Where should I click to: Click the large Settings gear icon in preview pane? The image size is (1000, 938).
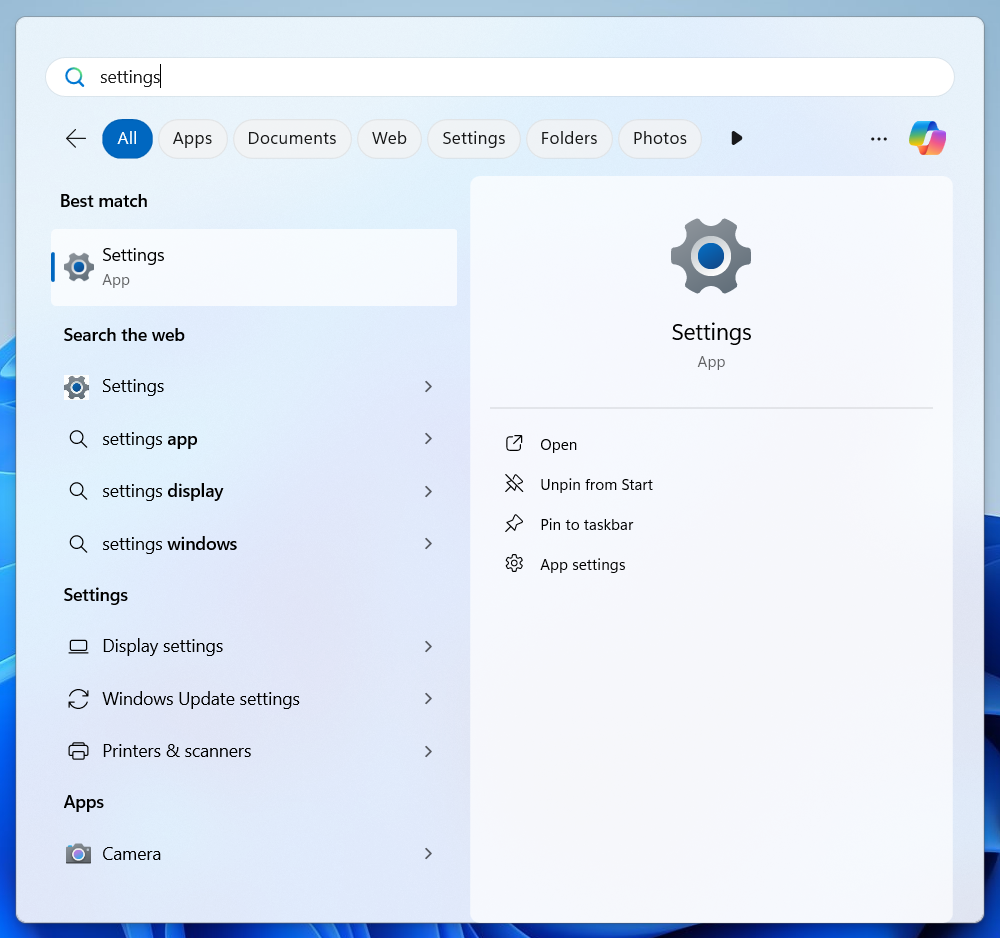[x=711, y=256]
